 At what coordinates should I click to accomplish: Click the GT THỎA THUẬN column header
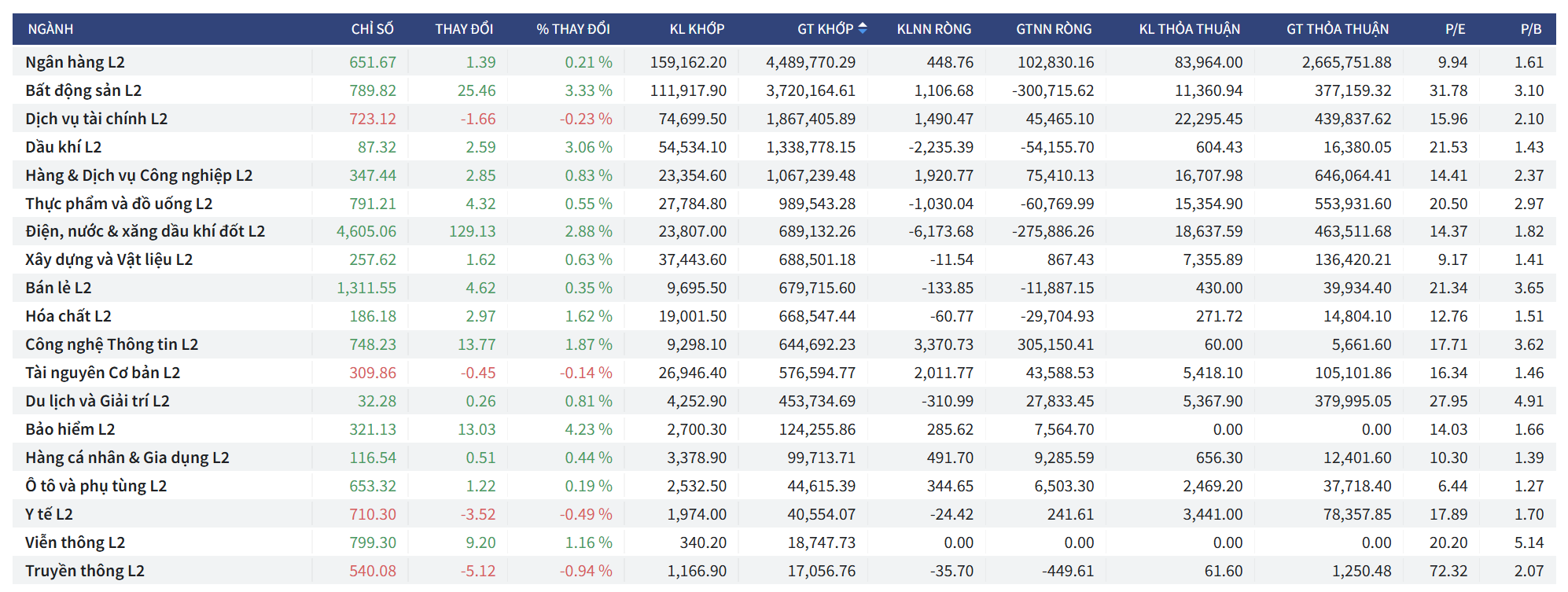1337,29
